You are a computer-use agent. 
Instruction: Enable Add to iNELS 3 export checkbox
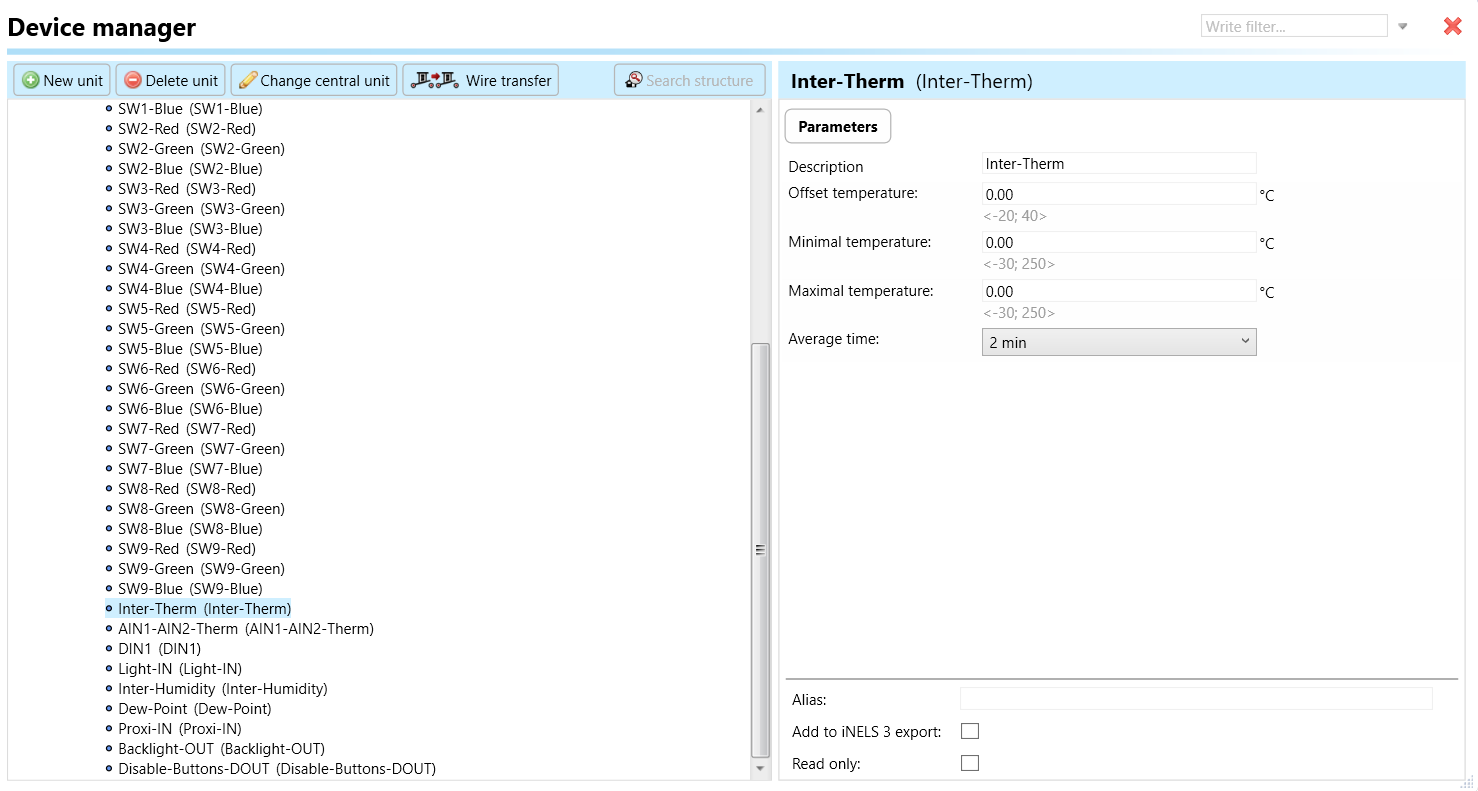pyautogui.click(x=969, y=731)
